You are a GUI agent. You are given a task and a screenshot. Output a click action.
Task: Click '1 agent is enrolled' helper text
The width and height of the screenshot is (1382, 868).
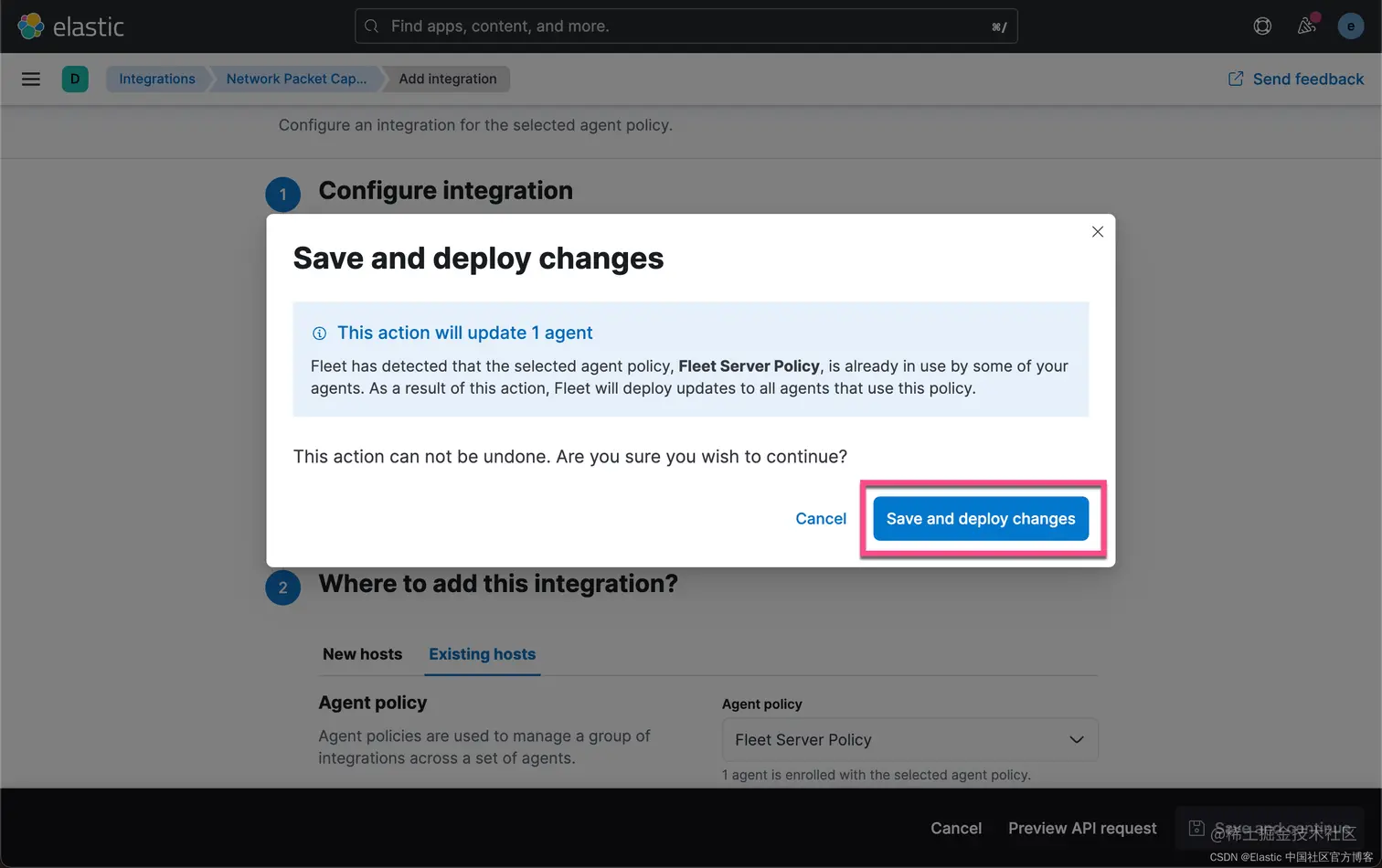coord(877,775)
